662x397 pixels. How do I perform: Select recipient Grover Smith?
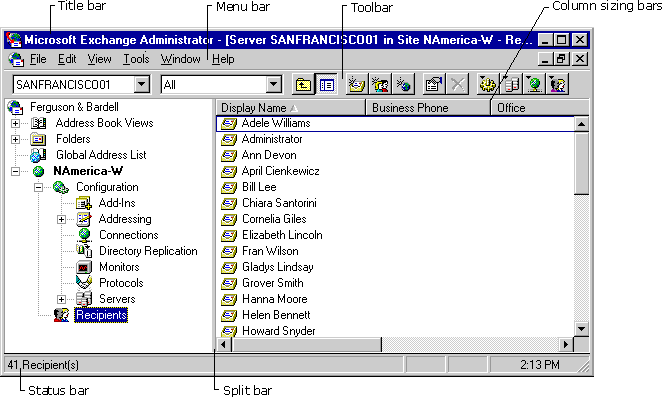pos(272,283)
